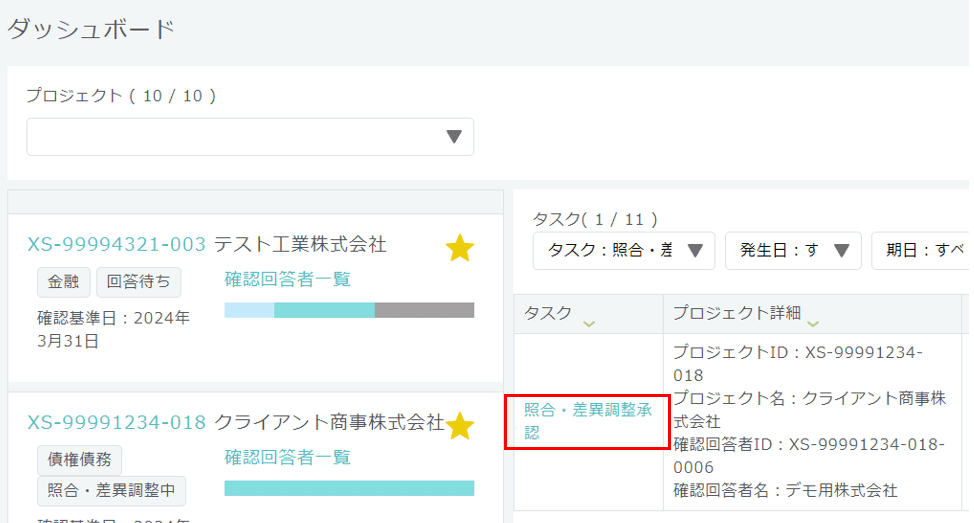Click the クライアント商事 teal progress bar
The height and width of the screenshot is (523, 974).
pos(349,488)
